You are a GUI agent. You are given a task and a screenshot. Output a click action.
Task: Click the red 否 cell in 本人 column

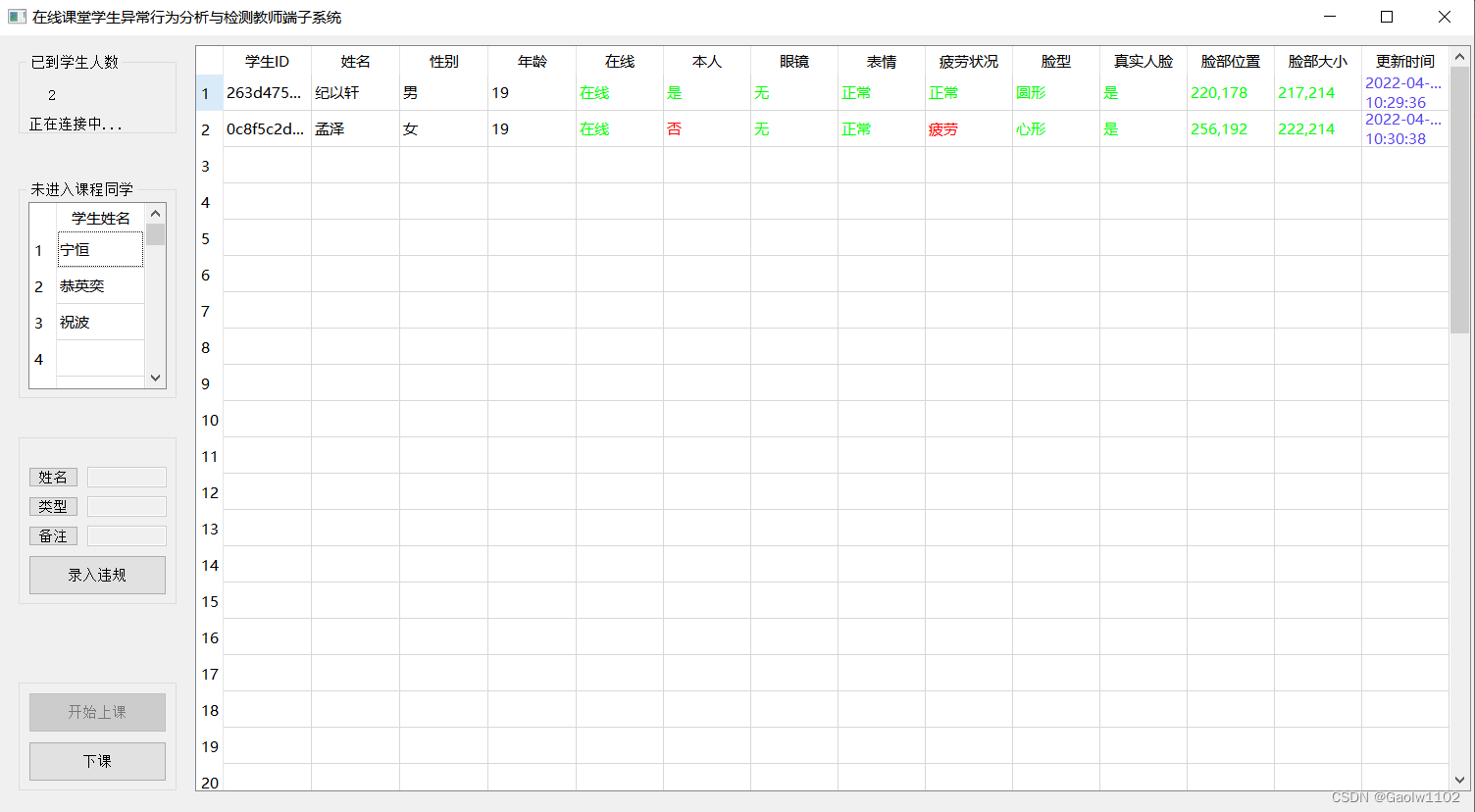(x=707, y=129)
